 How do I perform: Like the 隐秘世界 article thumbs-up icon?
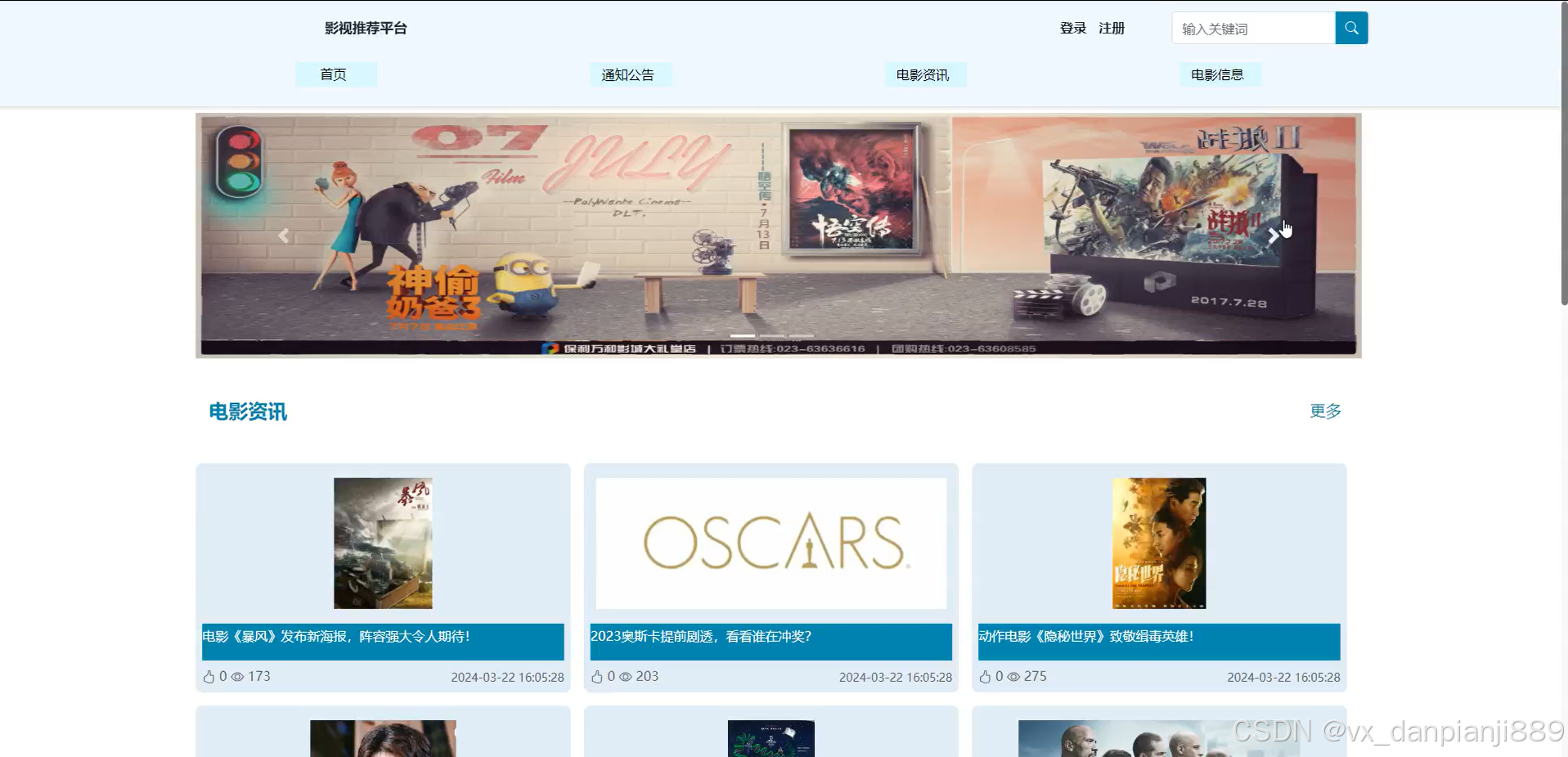point(985,677)
